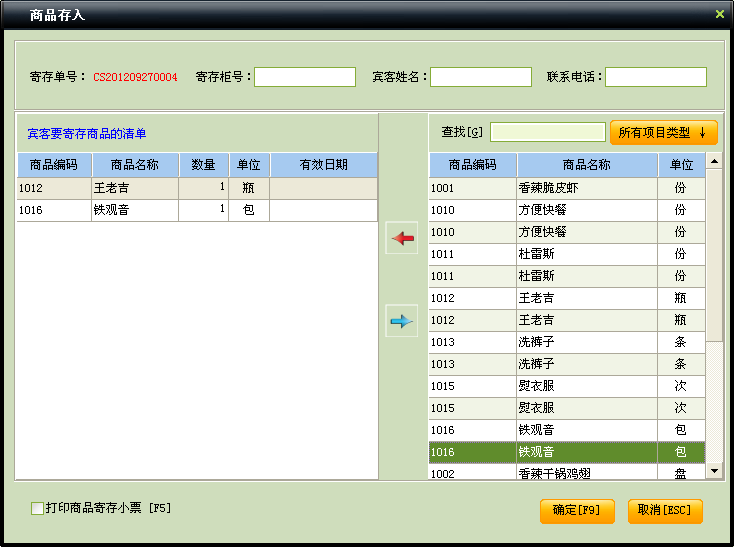
Task: Click the blue right arrow transfer icon
Action: click(x=401, y=320)
